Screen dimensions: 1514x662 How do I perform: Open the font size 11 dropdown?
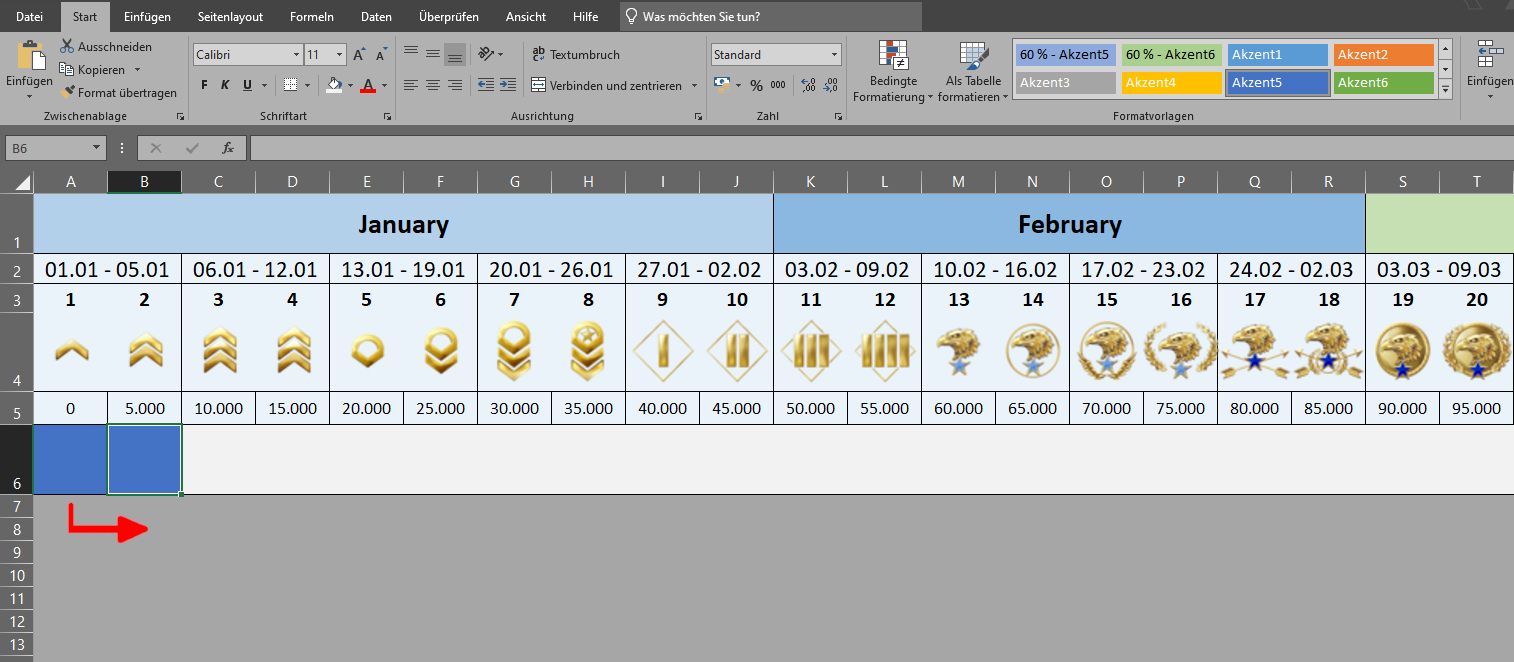pos(340,55)
